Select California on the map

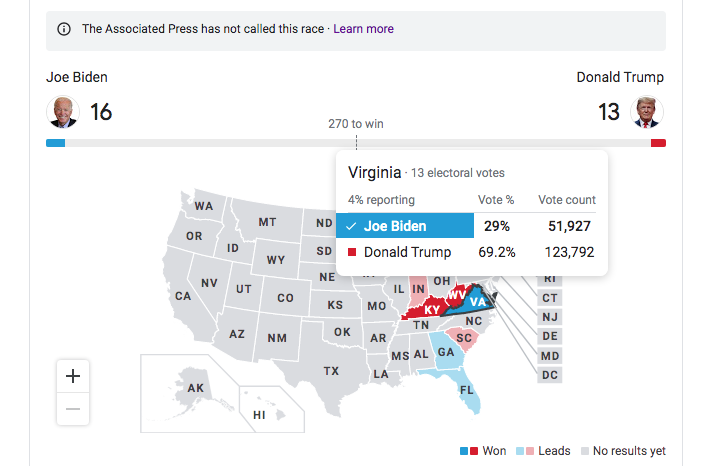coord(185,297)
